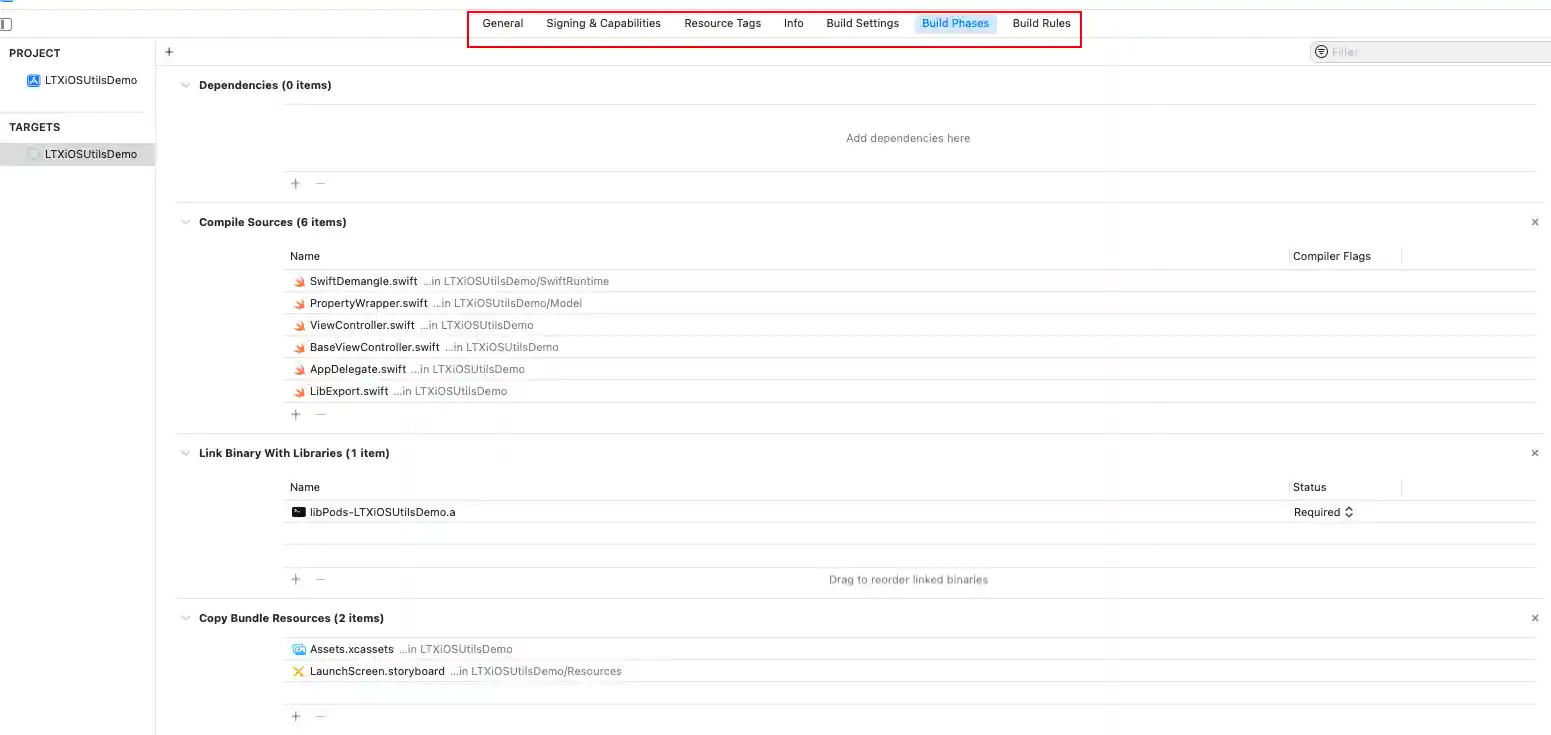Click the Compiler Flags column header
The image size is (1551, 735).
click(1331, 256)
